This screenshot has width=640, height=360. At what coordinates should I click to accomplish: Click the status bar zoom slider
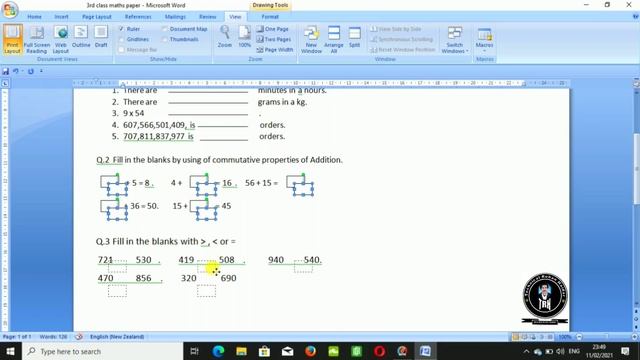point(607,337)
